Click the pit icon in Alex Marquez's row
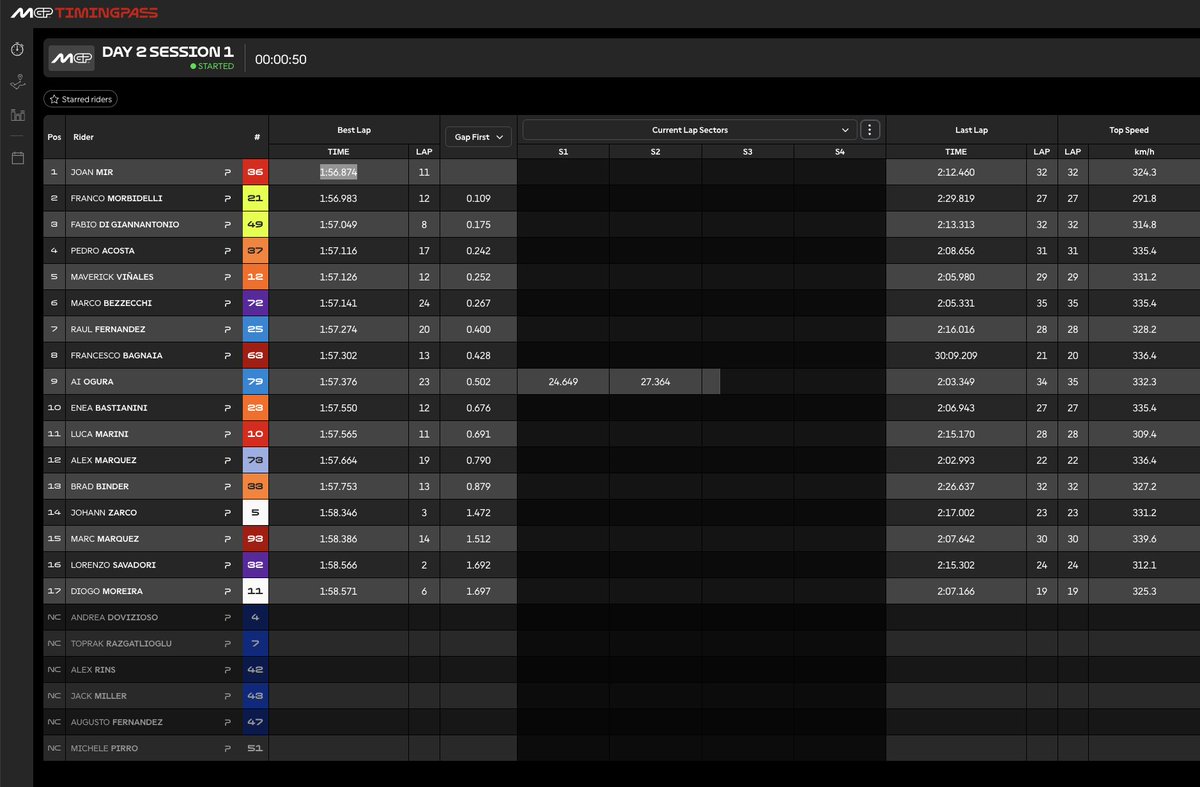This screenshot has width=1200, height=787. 227,460
